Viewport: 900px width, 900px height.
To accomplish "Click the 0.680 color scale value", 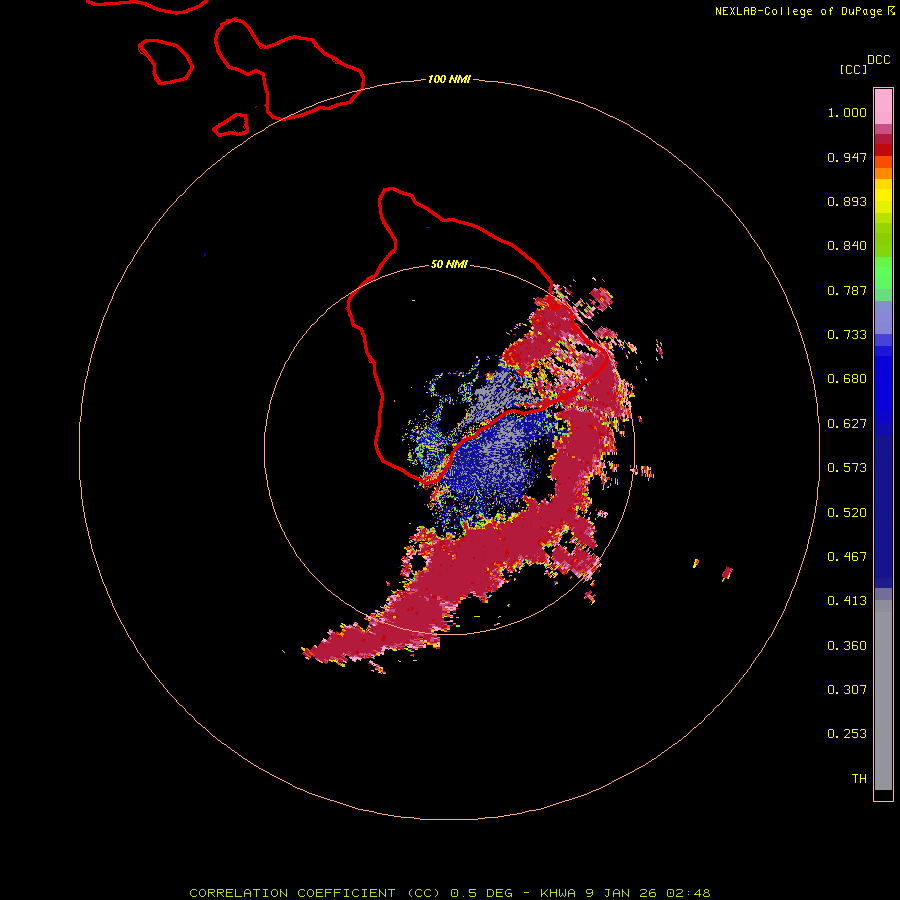I will (847, 379).
